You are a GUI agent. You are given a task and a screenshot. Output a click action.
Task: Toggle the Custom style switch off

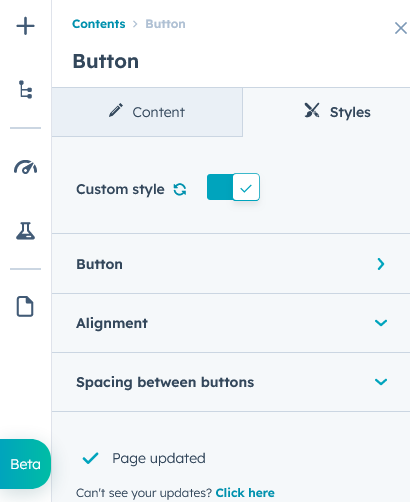[x=233, y=187]
